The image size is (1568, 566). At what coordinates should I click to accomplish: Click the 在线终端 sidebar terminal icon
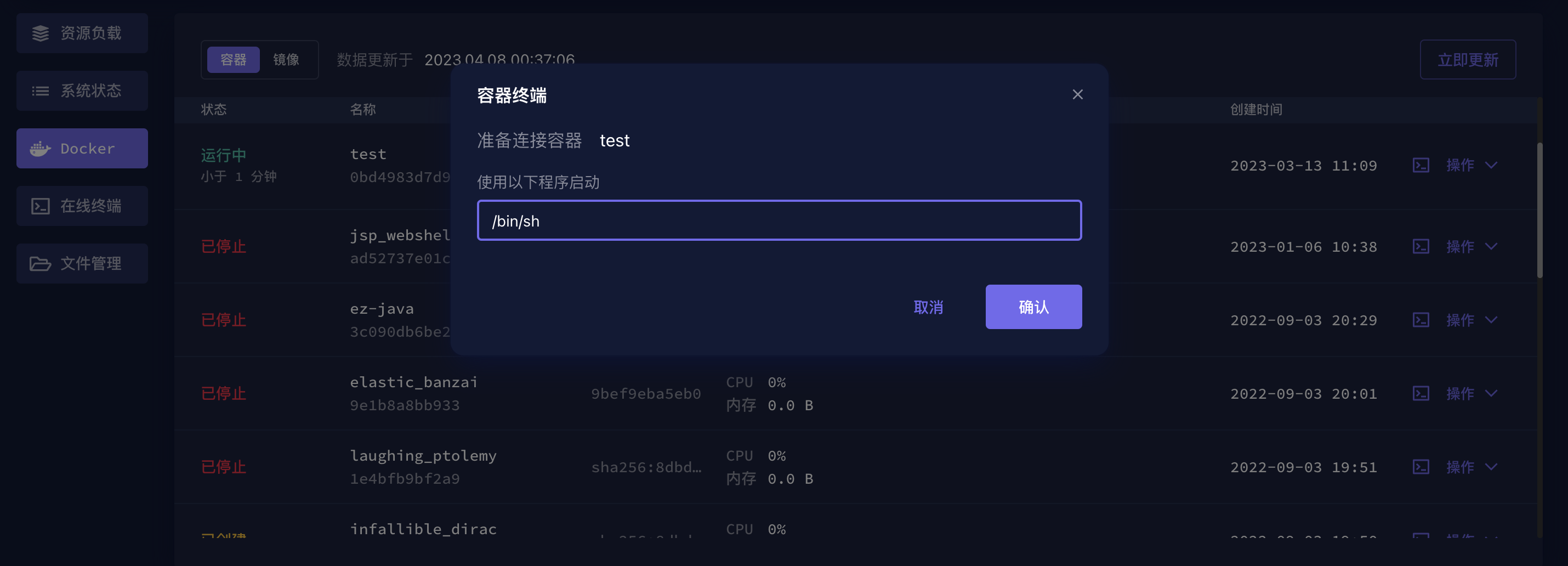point(40,206)
